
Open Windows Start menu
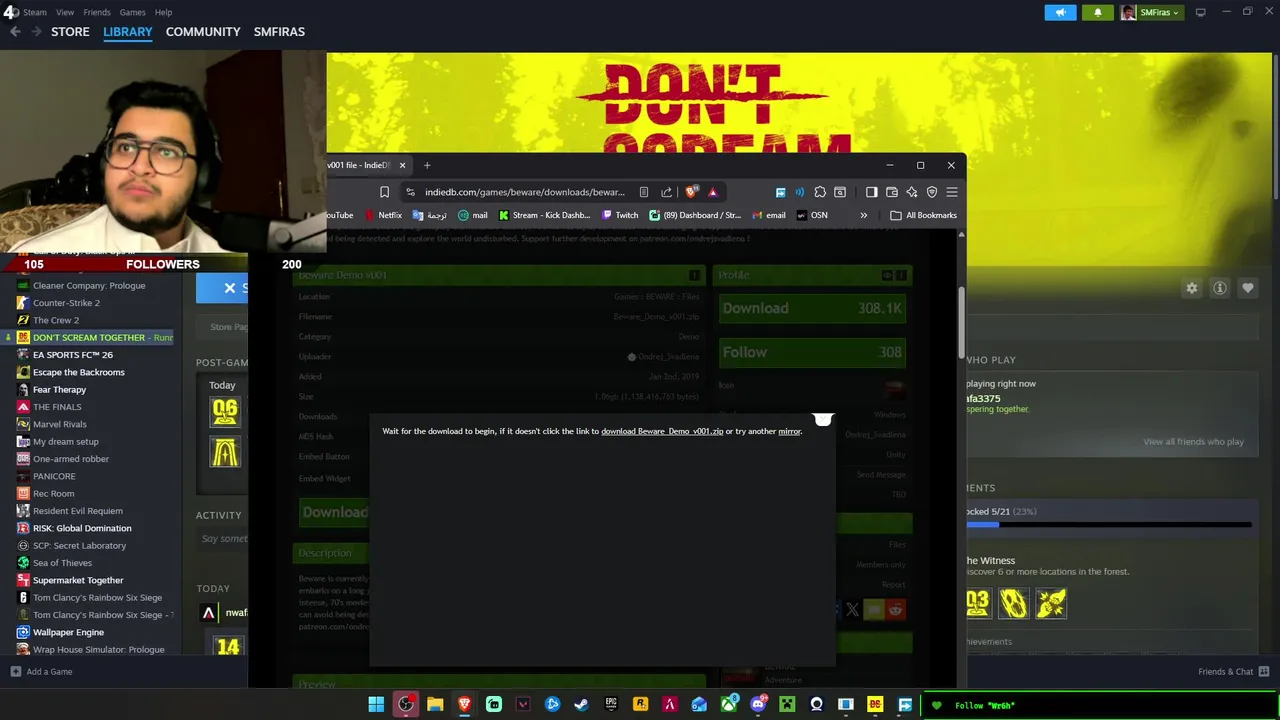(376, 704)
